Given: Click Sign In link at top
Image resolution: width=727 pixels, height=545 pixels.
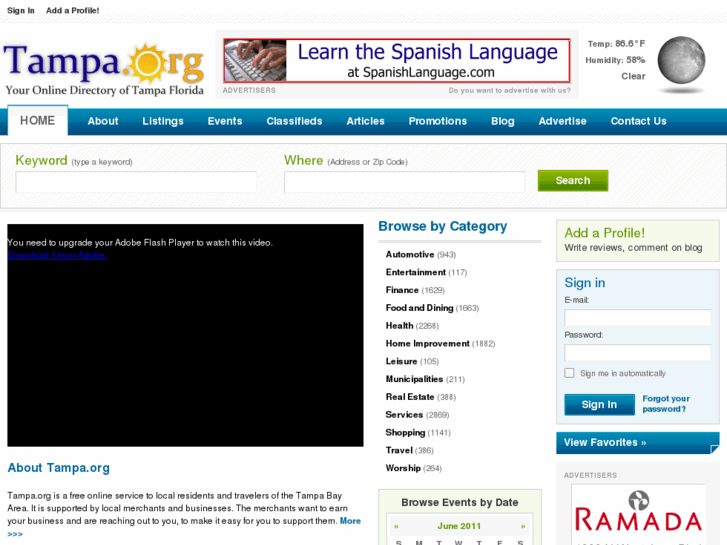Looking at the screenshot, I should click(21, 10).
